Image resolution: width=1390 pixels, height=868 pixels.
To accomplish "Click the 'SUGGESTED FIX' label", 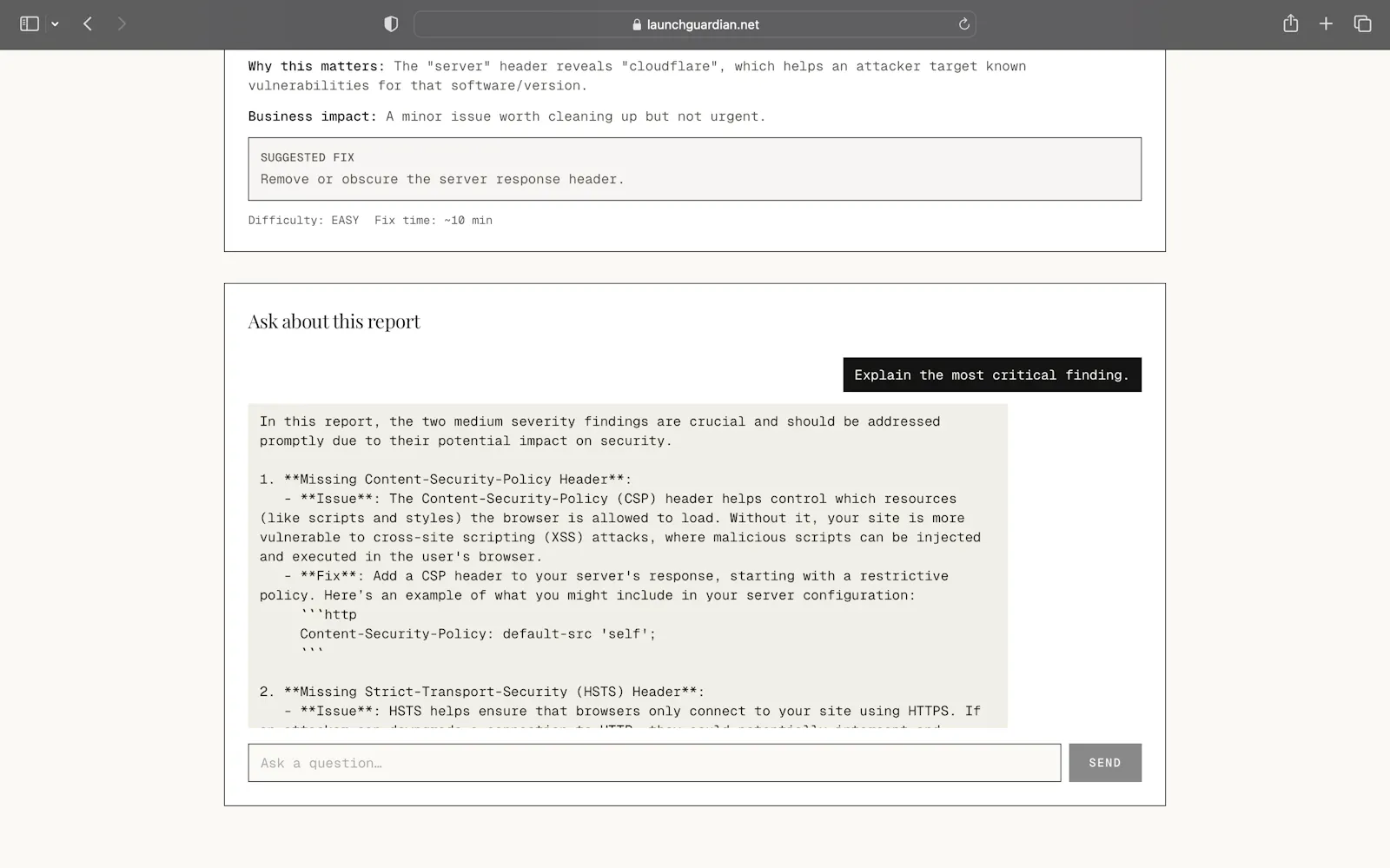I will pyautogui.click(x=308, y=157).
